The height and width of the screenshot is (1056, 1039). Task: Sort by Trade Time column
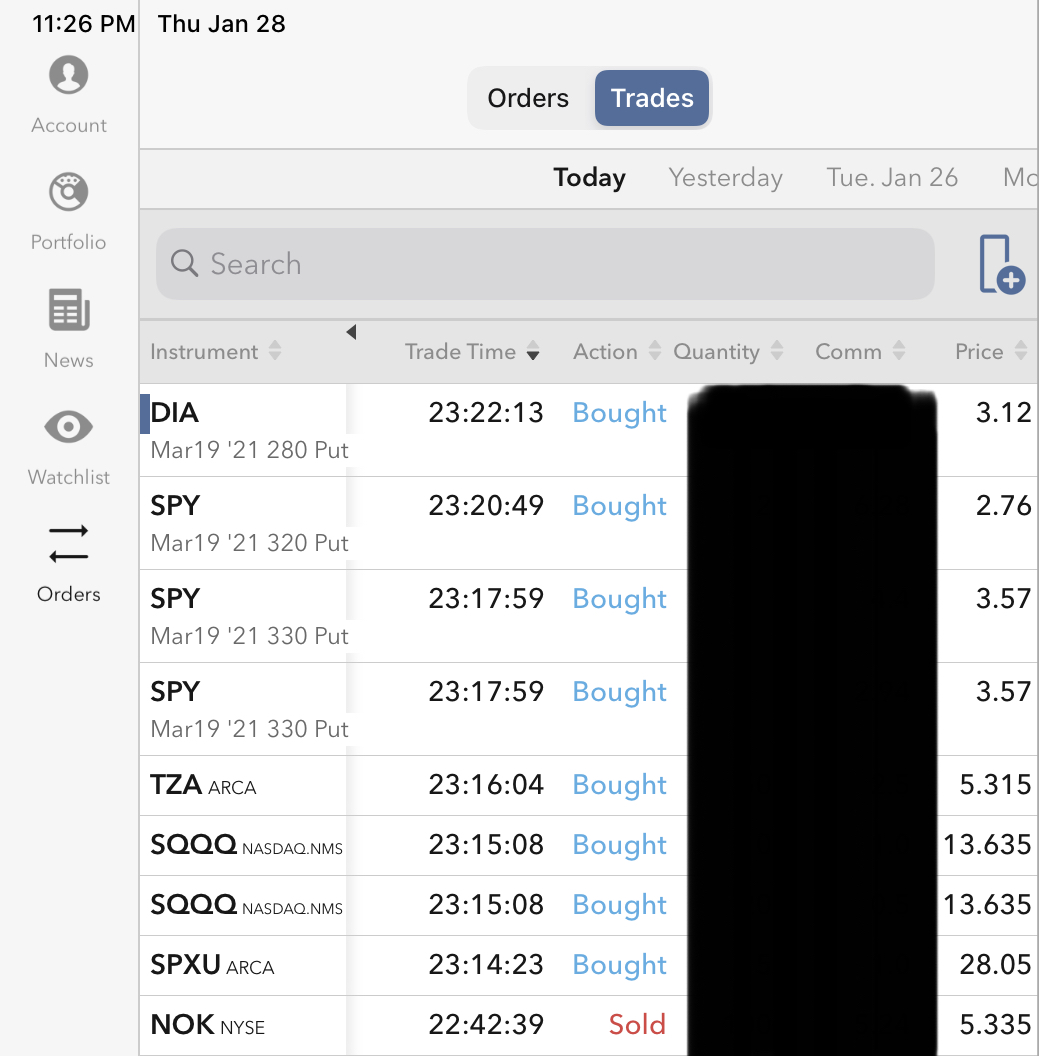point(472,352)
